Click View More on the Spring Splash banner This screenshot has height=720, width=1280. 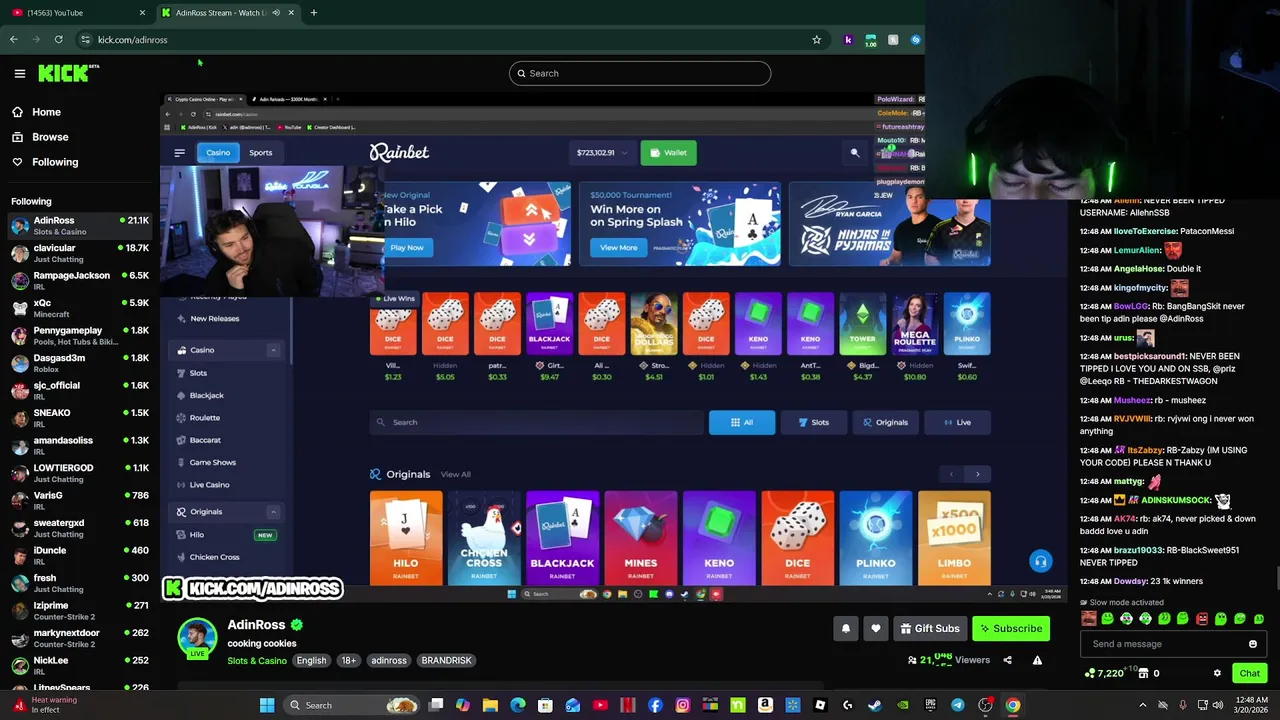618,247
